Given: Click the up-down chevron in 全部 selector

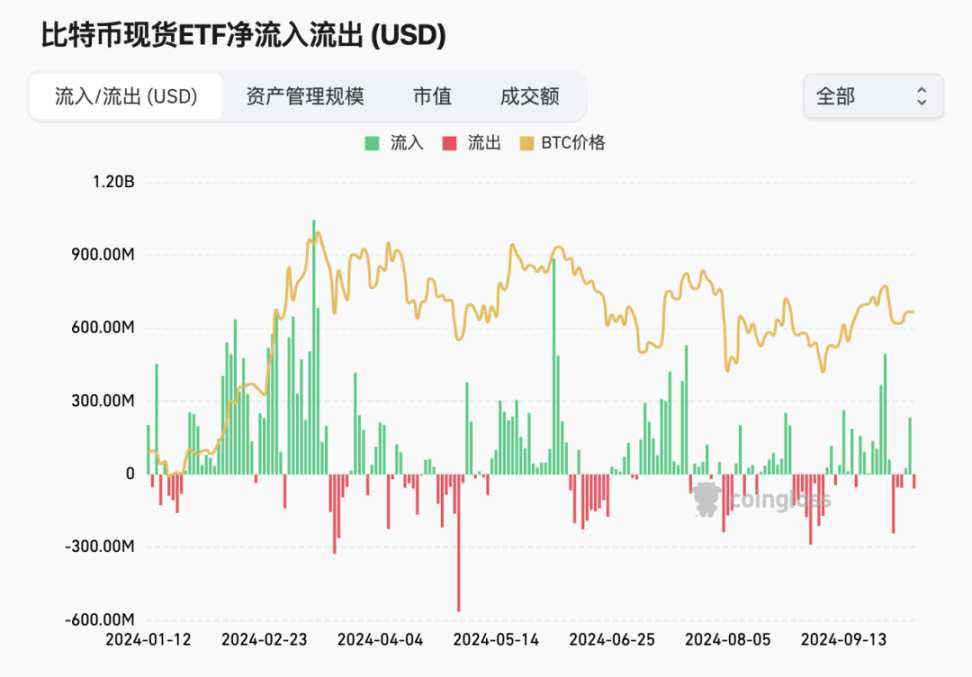Looking at the screenshot, I should pyautogui.click(x=922, y=96).
